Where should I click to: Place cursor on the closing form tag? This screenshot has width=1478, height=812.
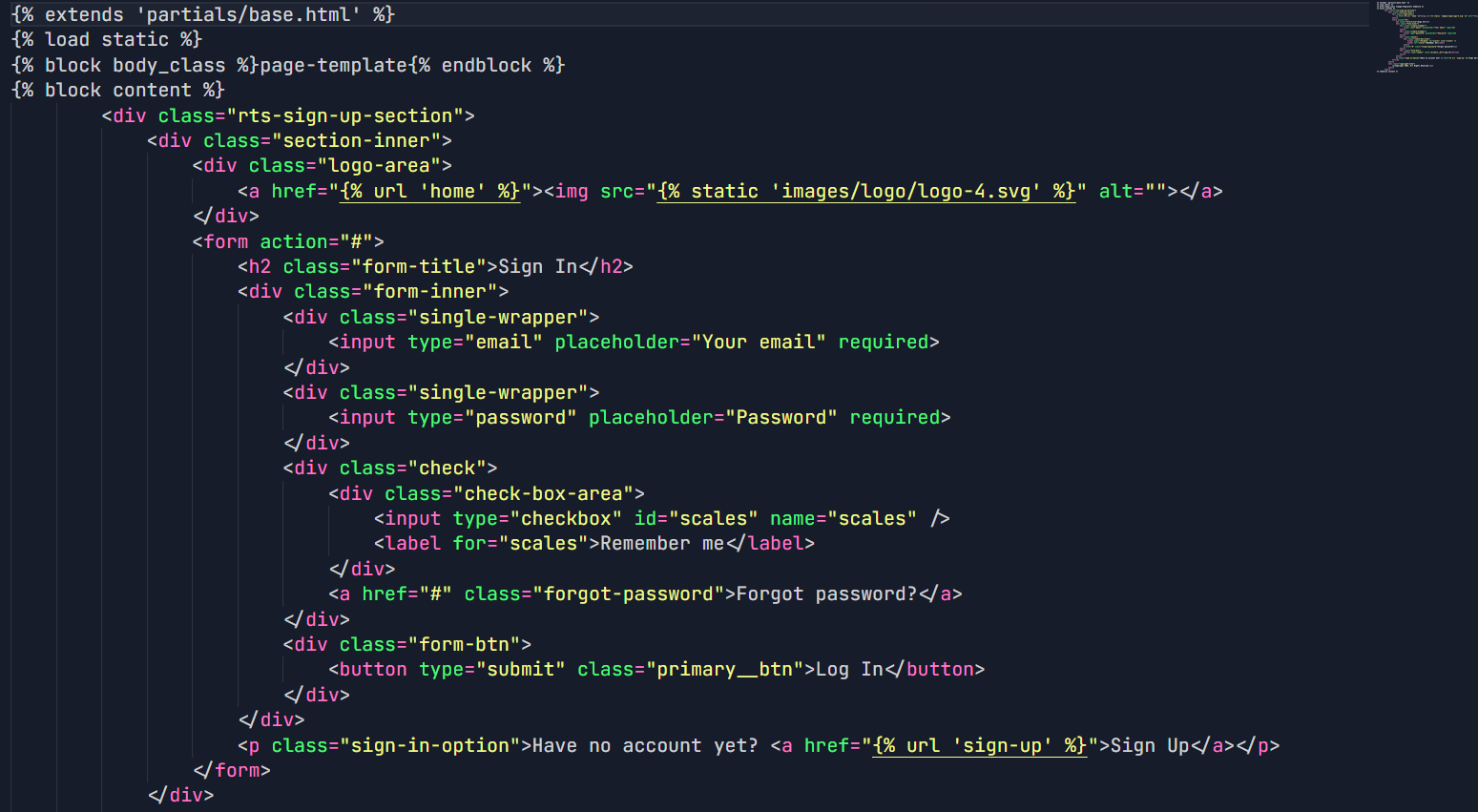(233, 770)
